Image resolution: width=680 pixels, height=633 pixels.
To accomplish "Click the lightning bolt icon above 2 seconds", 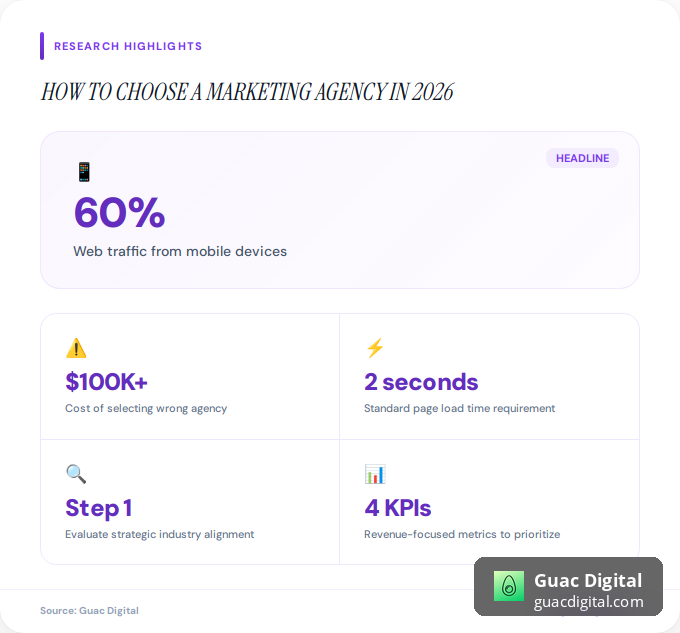I will coord(375,348).
